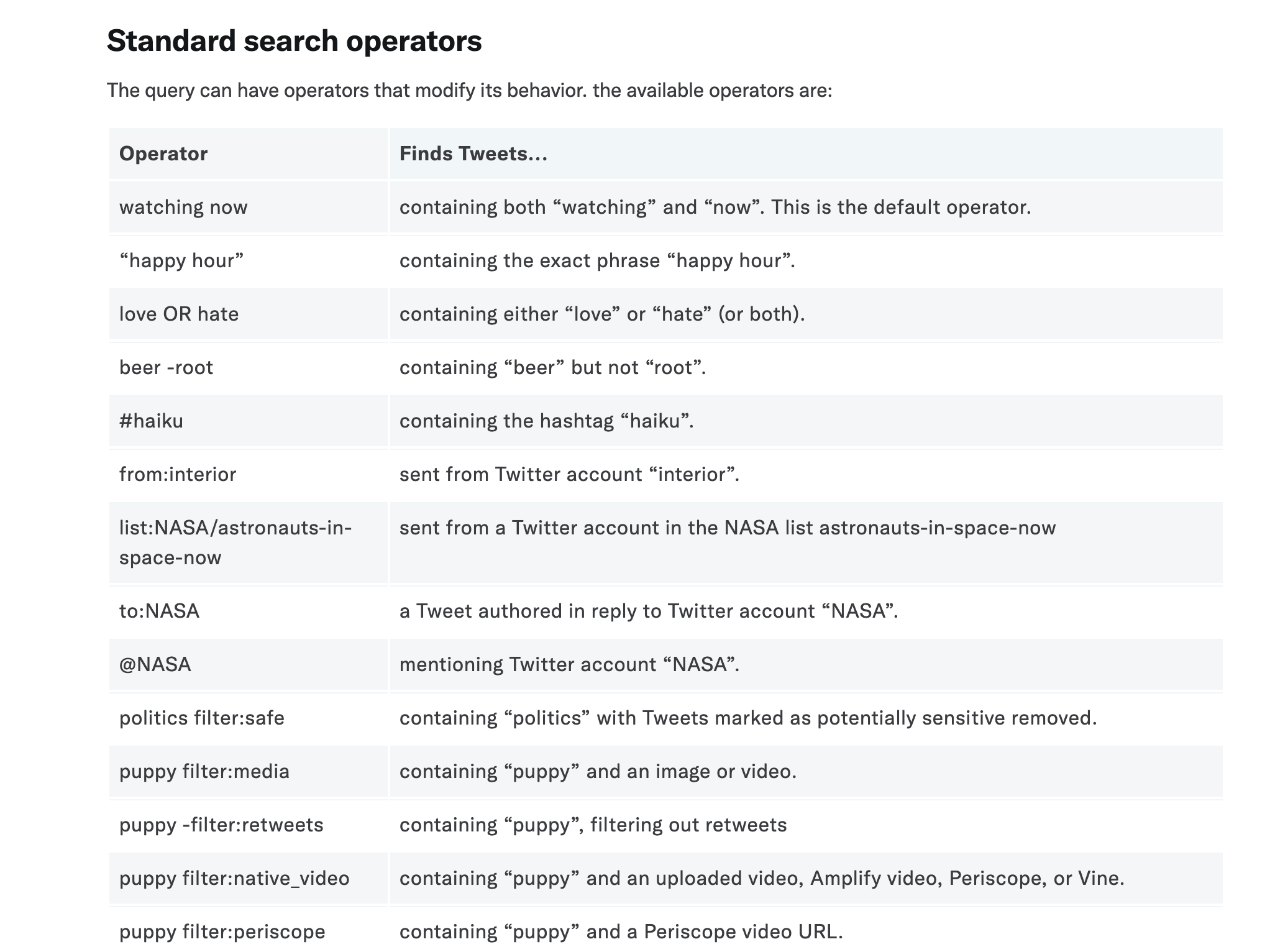The height and width of the screenshot is (952, 1270).
Task: Select the 'love OR hate' operator
Action: [x=179, y=314]
